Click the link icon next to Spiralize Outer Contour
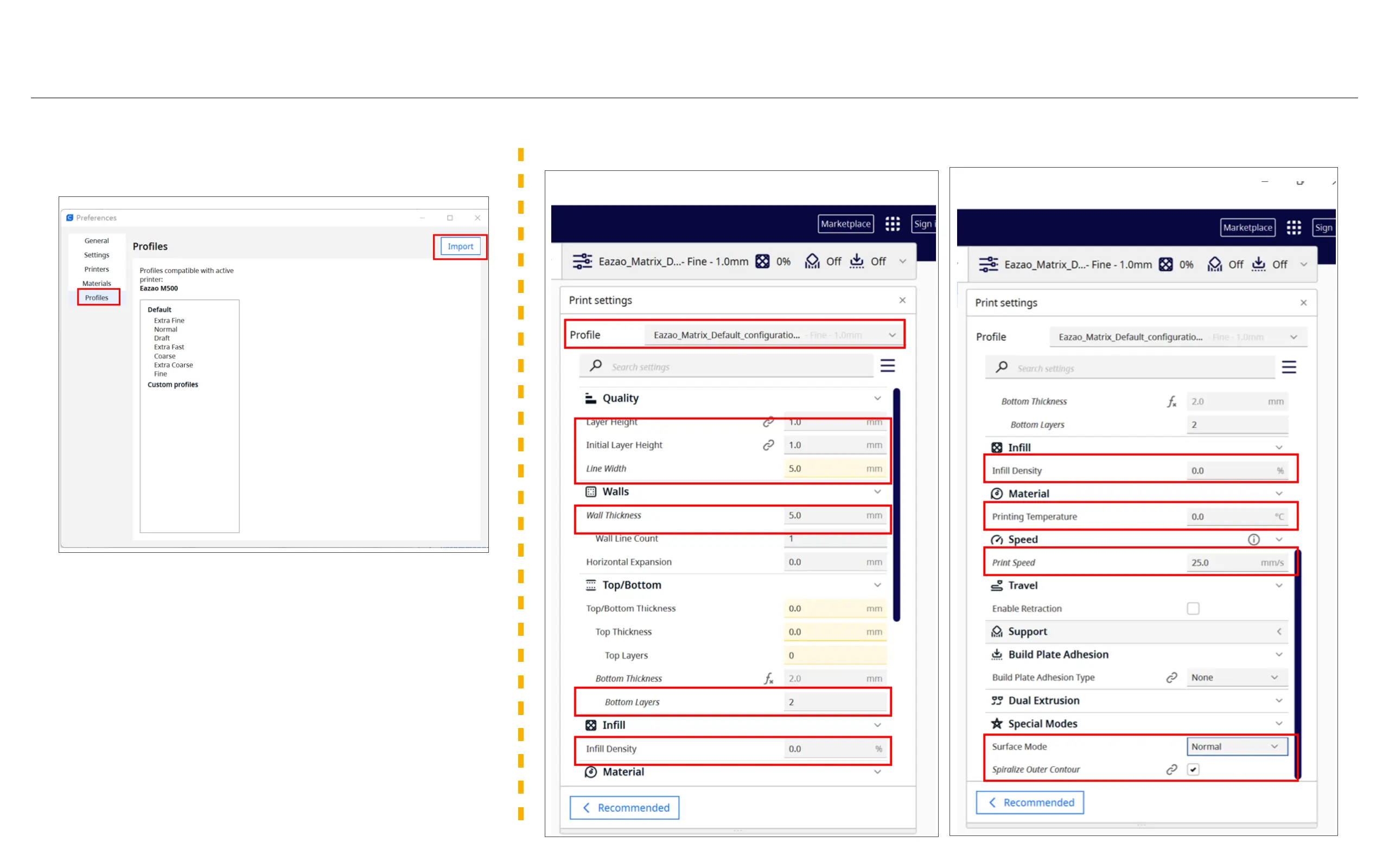This screenshot has height=868, width=1389. click(1171, 769)
